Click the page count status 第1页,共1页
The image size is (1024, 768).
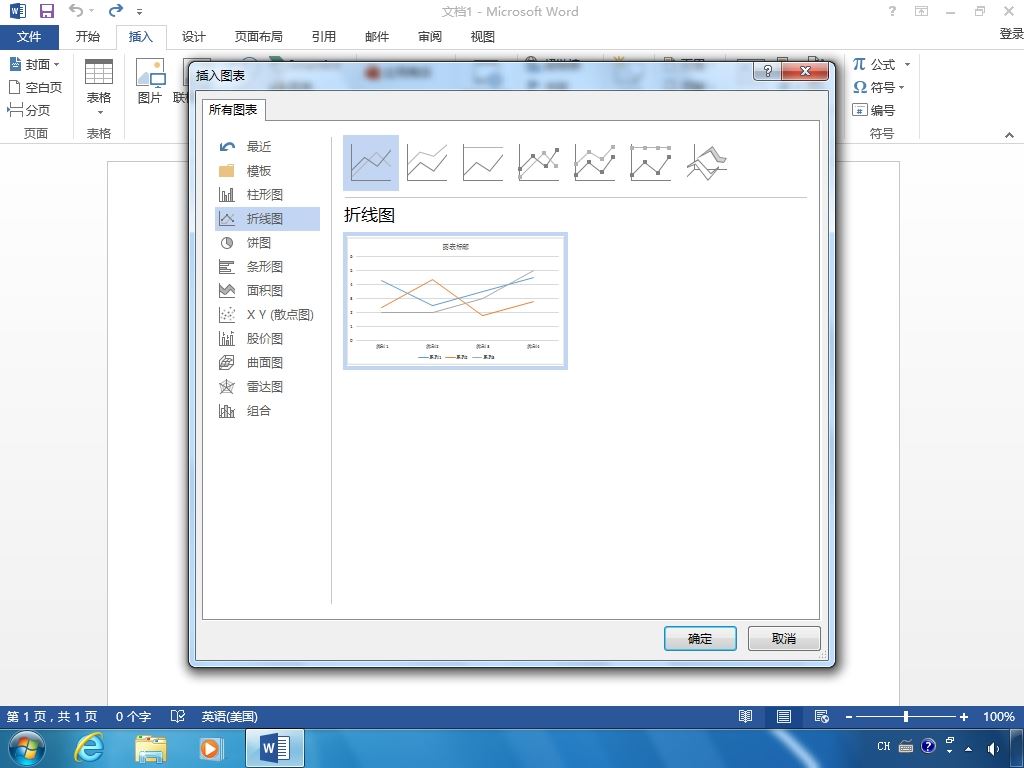[52, 716]
